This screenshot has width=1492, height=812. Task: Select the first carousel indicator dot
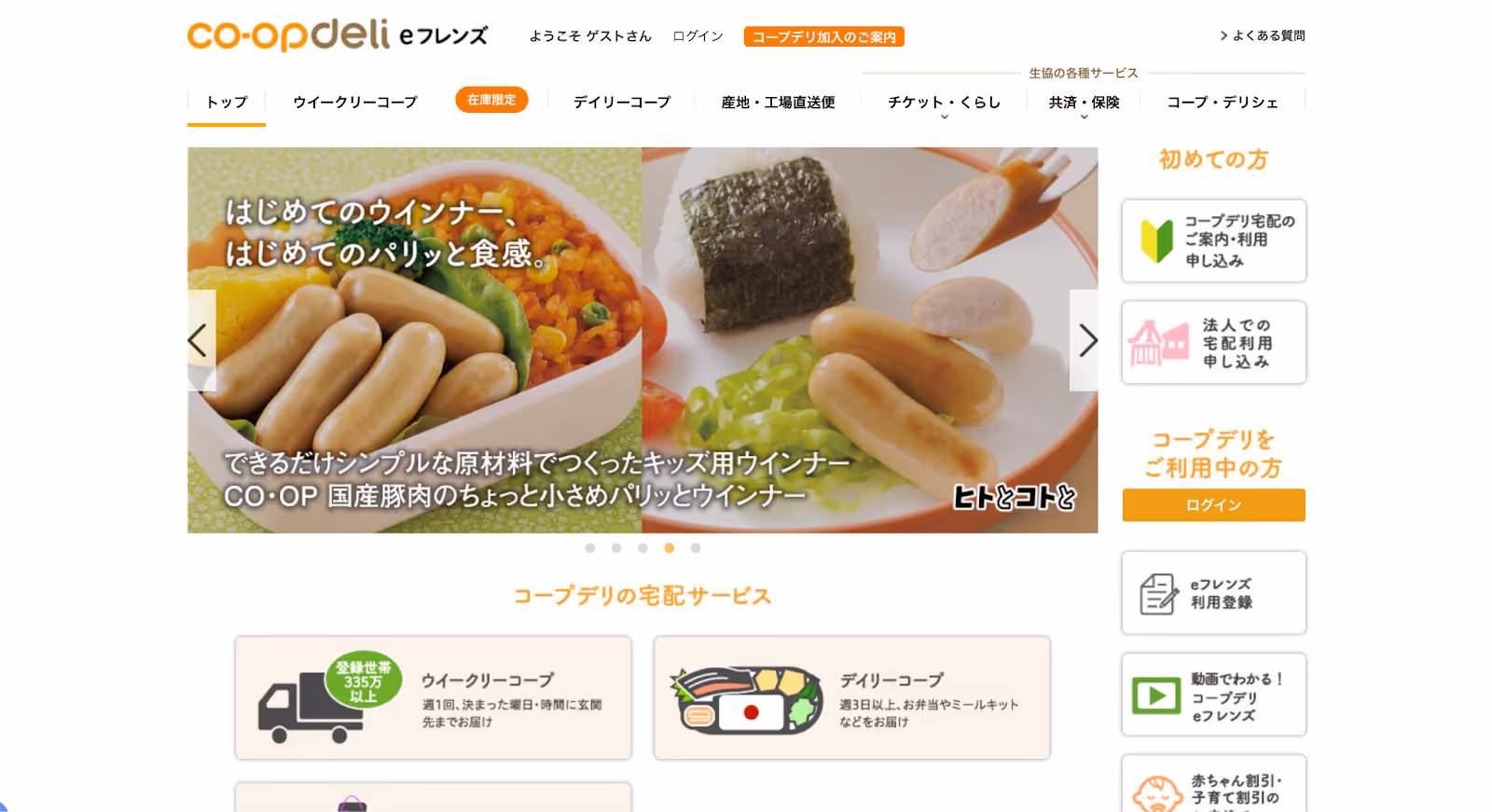(x=589, y=548)
